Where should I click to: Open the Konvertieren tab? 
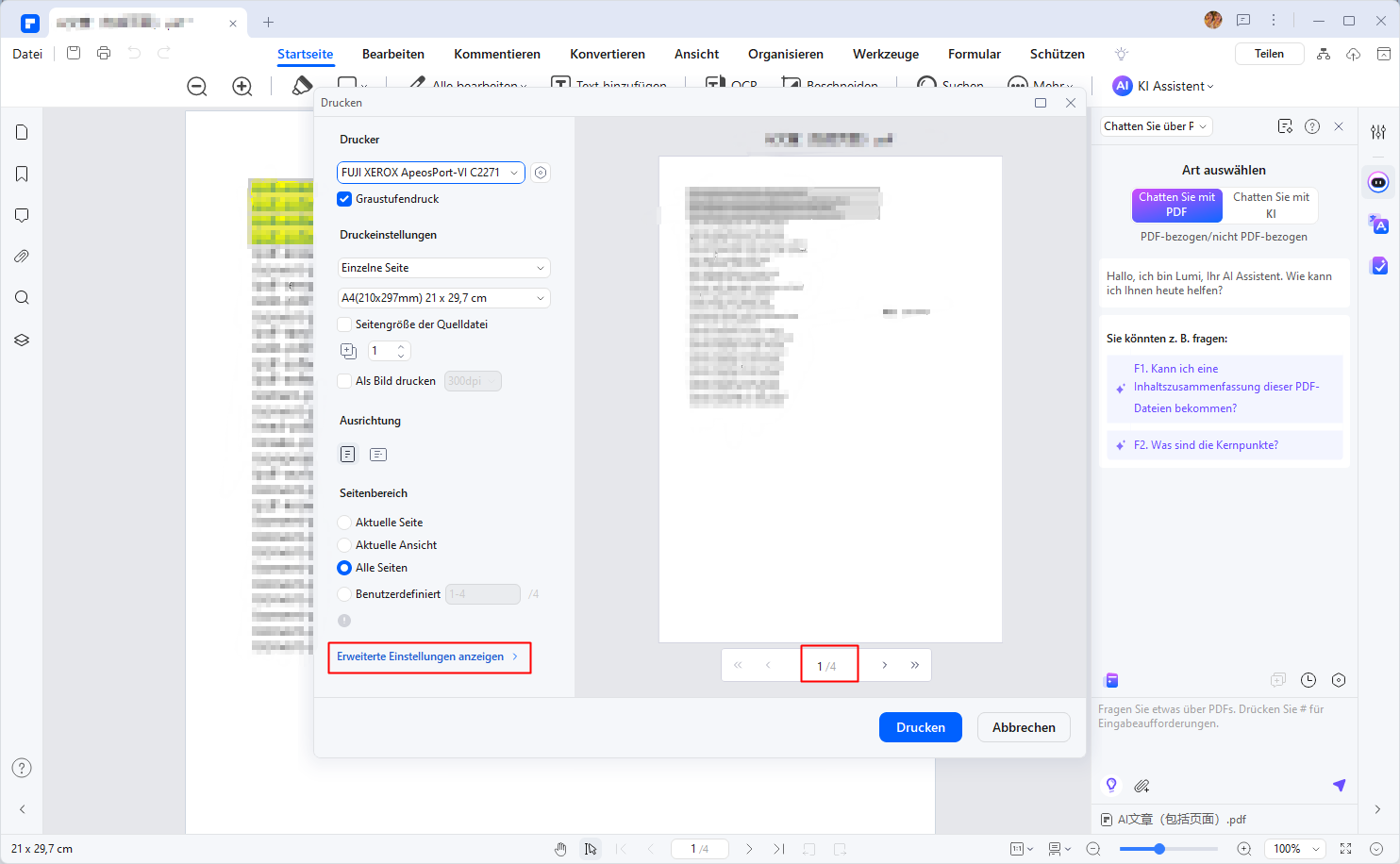(608, 55)
